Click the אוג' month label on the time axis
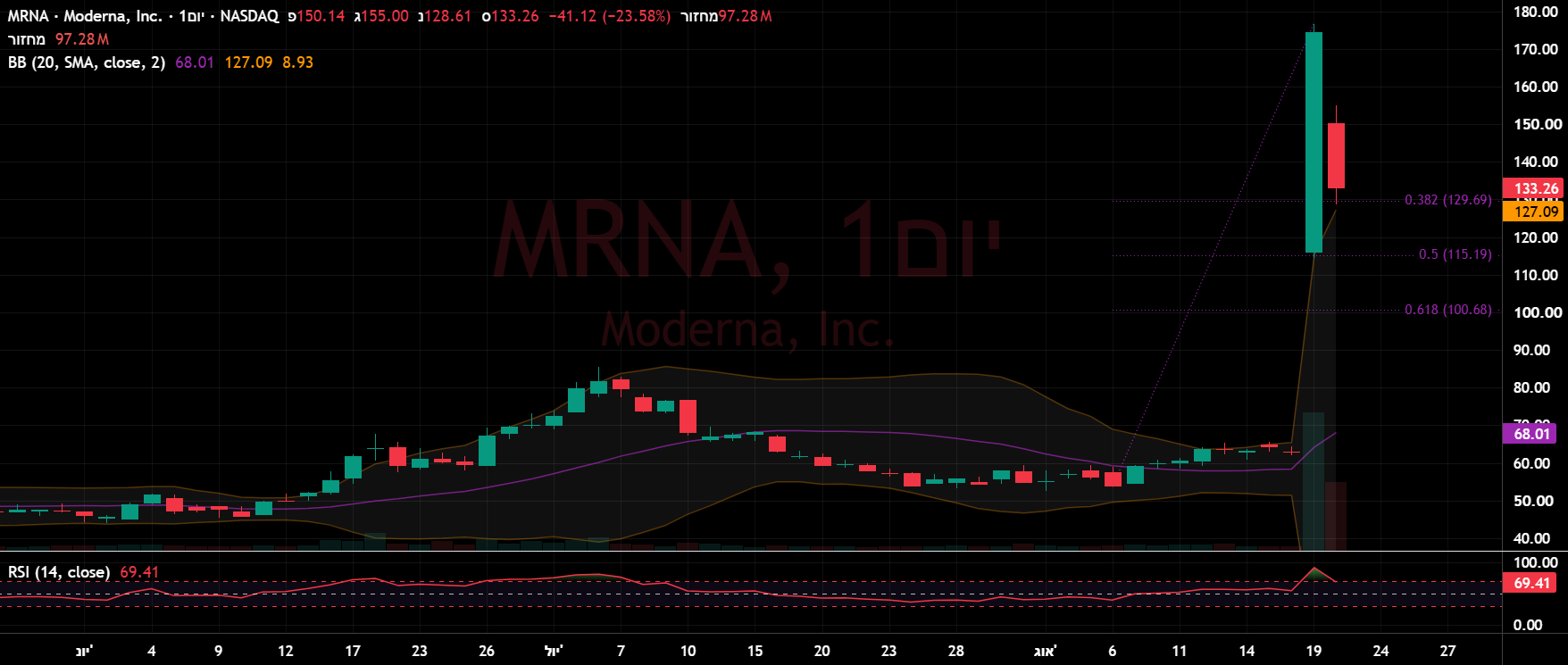The width and height of the screenshot is (1568, 665). [1045, 651]
